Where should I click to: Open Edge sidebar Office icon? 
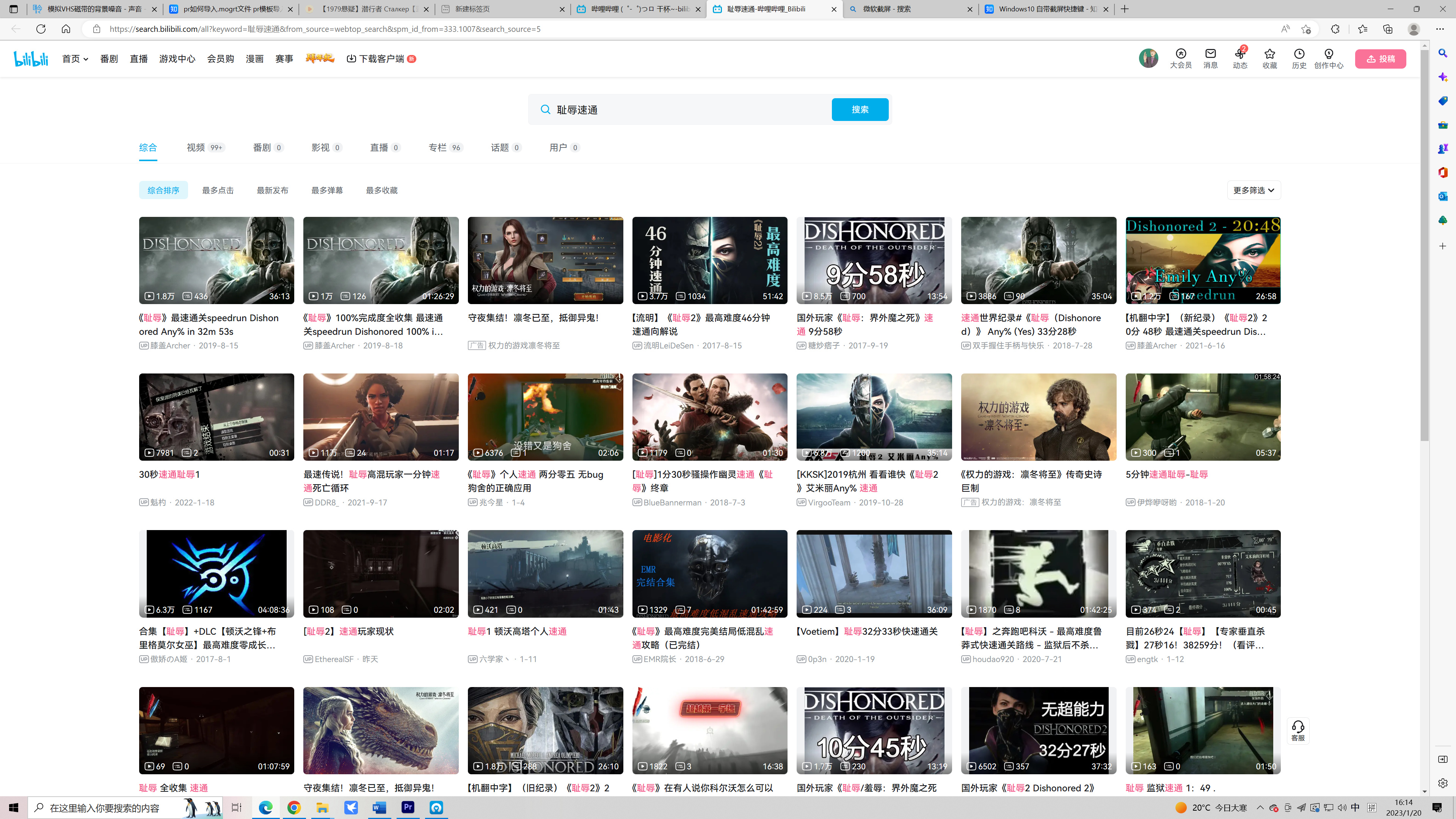pyautogui.click(x=1442, y=172)
